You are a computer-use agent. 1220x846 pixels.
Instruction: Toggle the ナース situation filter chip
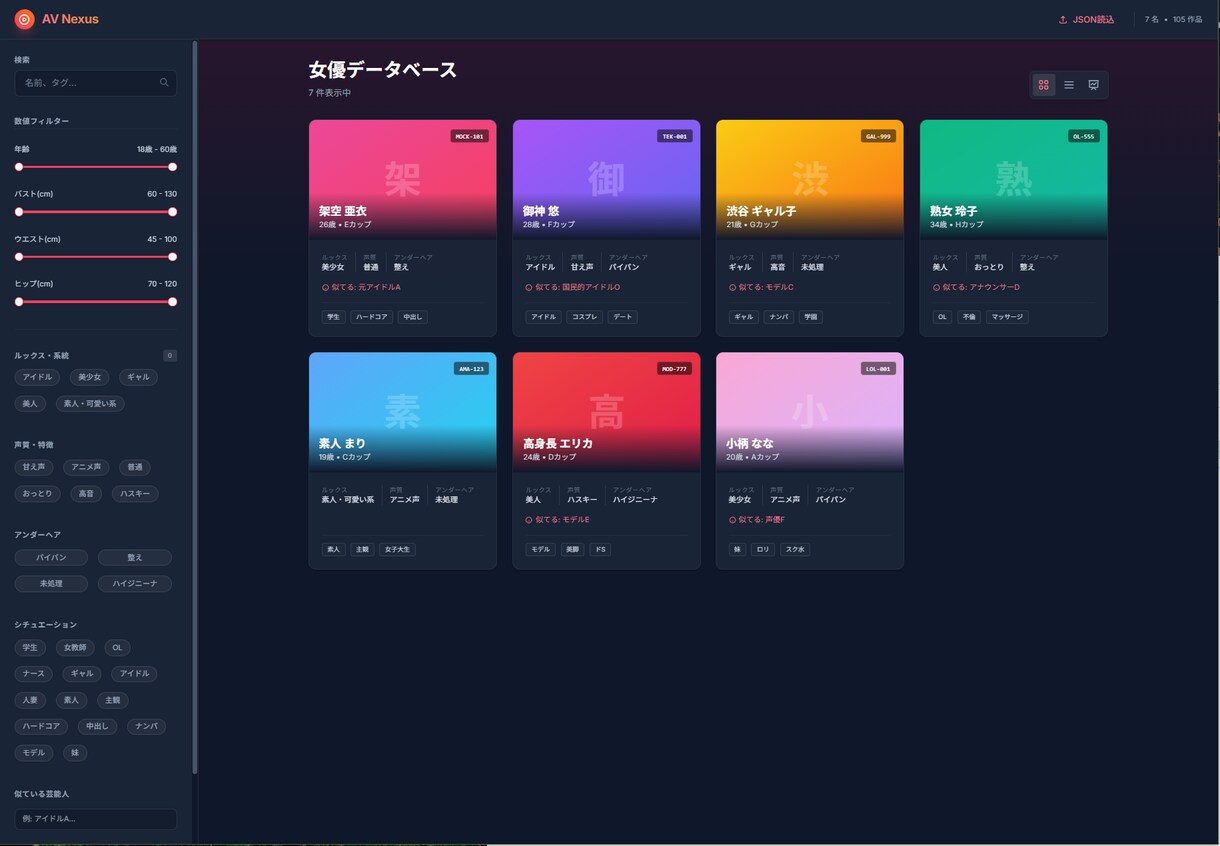31,673
